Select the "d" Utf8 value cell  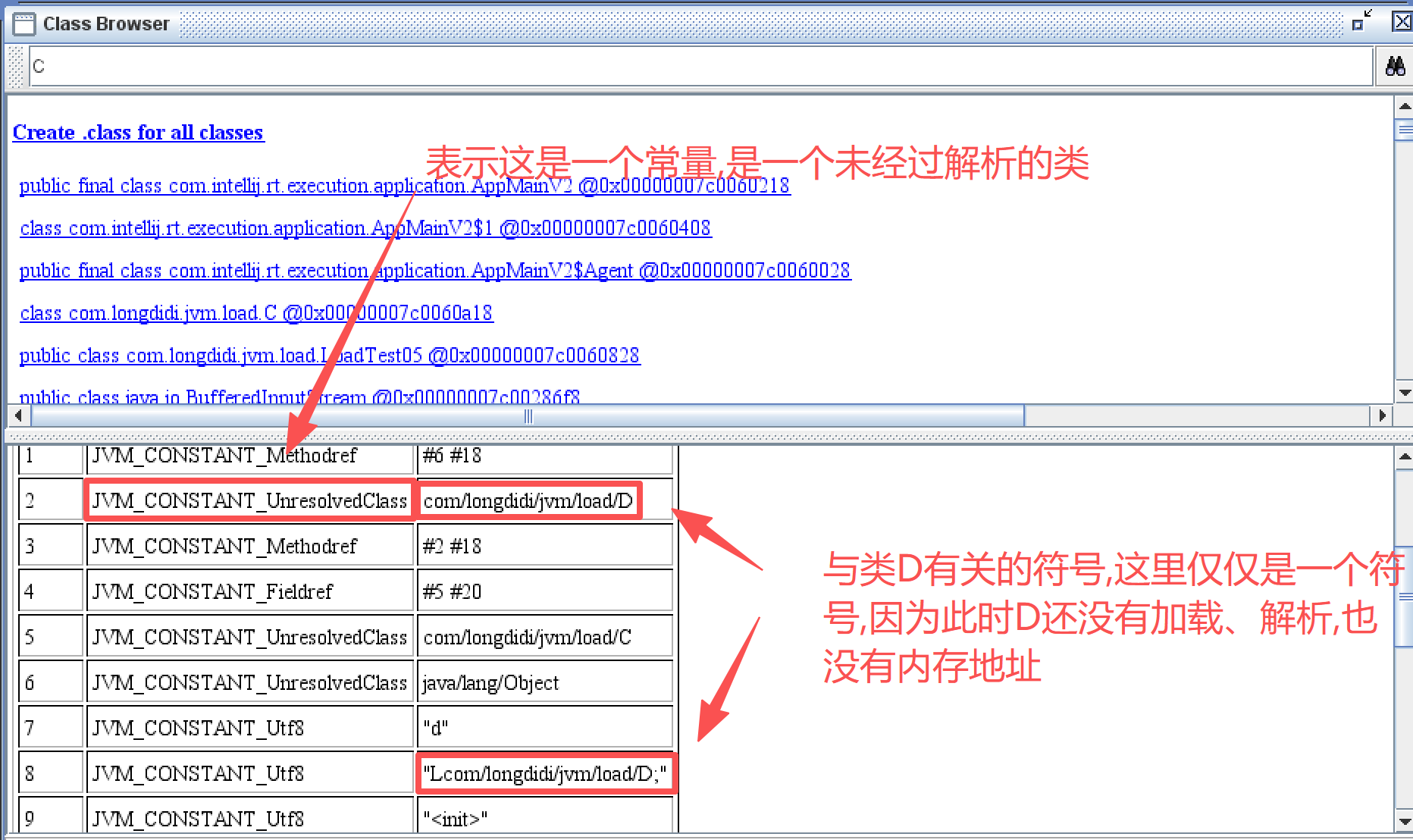pyautogui.click(x=544, y=728)
